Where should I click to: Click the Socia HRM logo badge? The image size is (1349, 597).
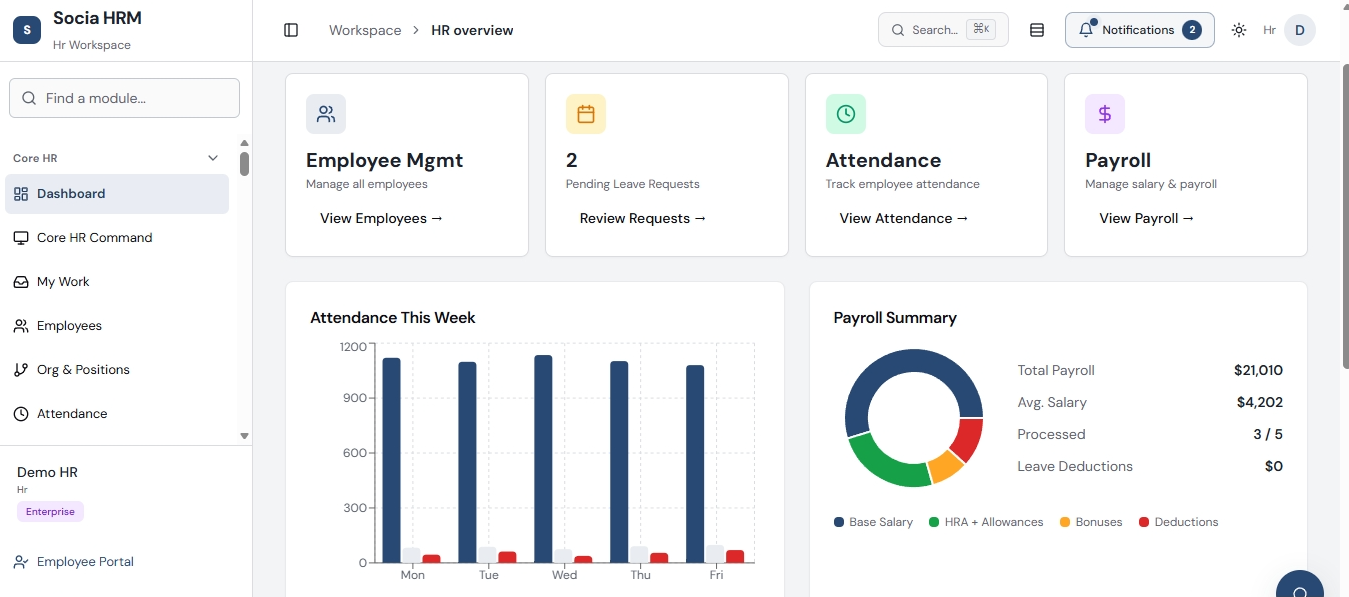coord(27,30)
